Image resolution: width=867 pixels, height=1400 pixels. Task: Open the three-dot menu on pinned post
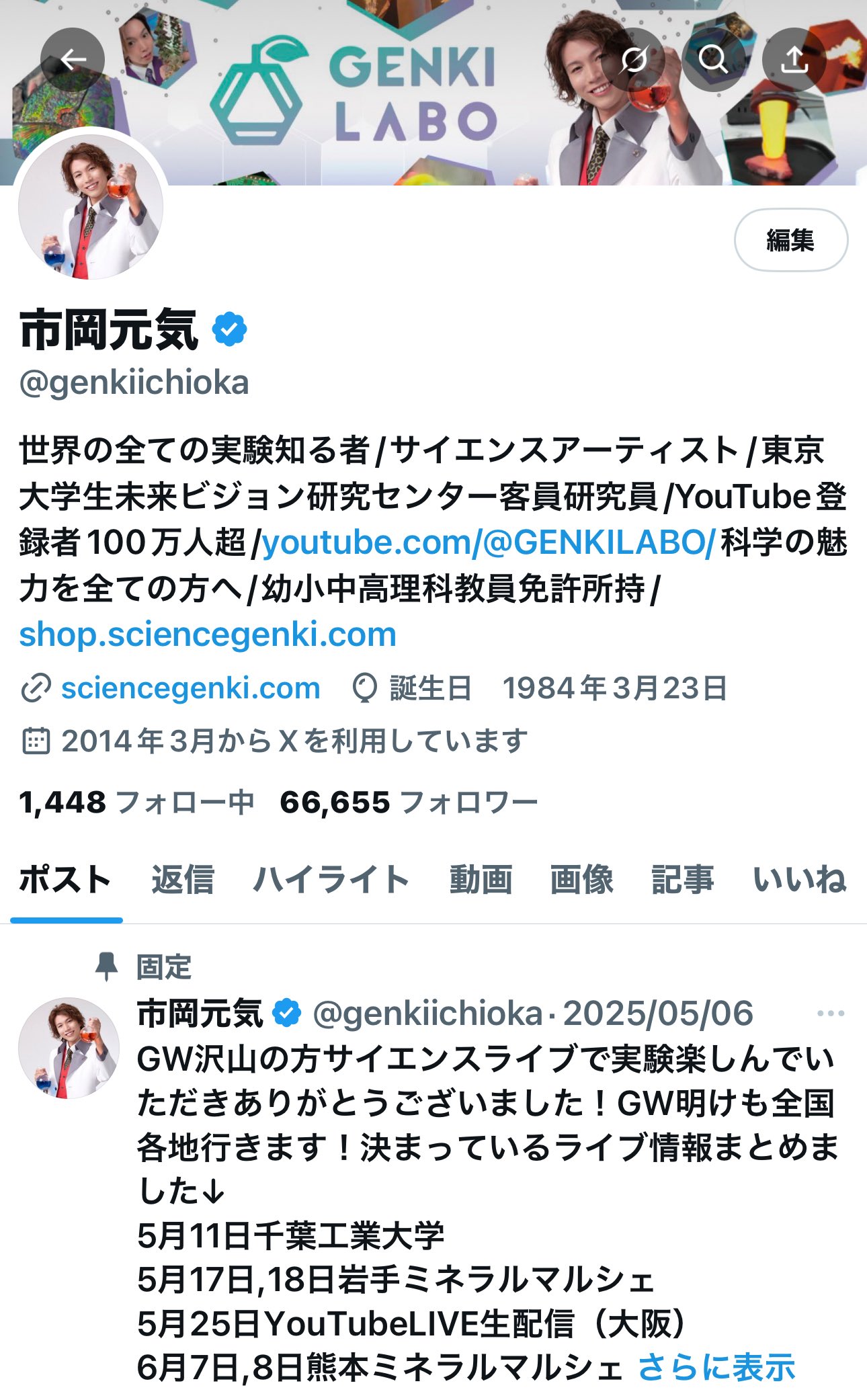tap(831, 1014)
